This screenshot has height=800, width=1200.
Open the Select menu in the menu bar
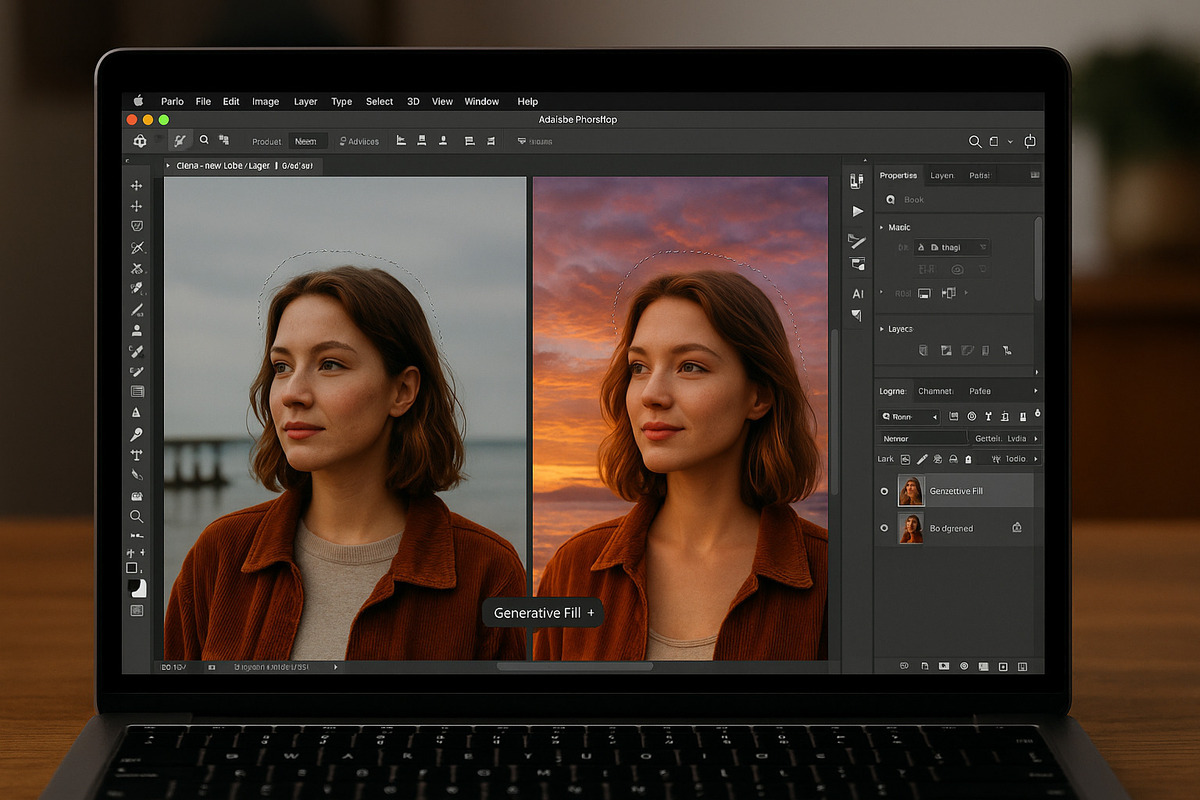pos(379,101)
